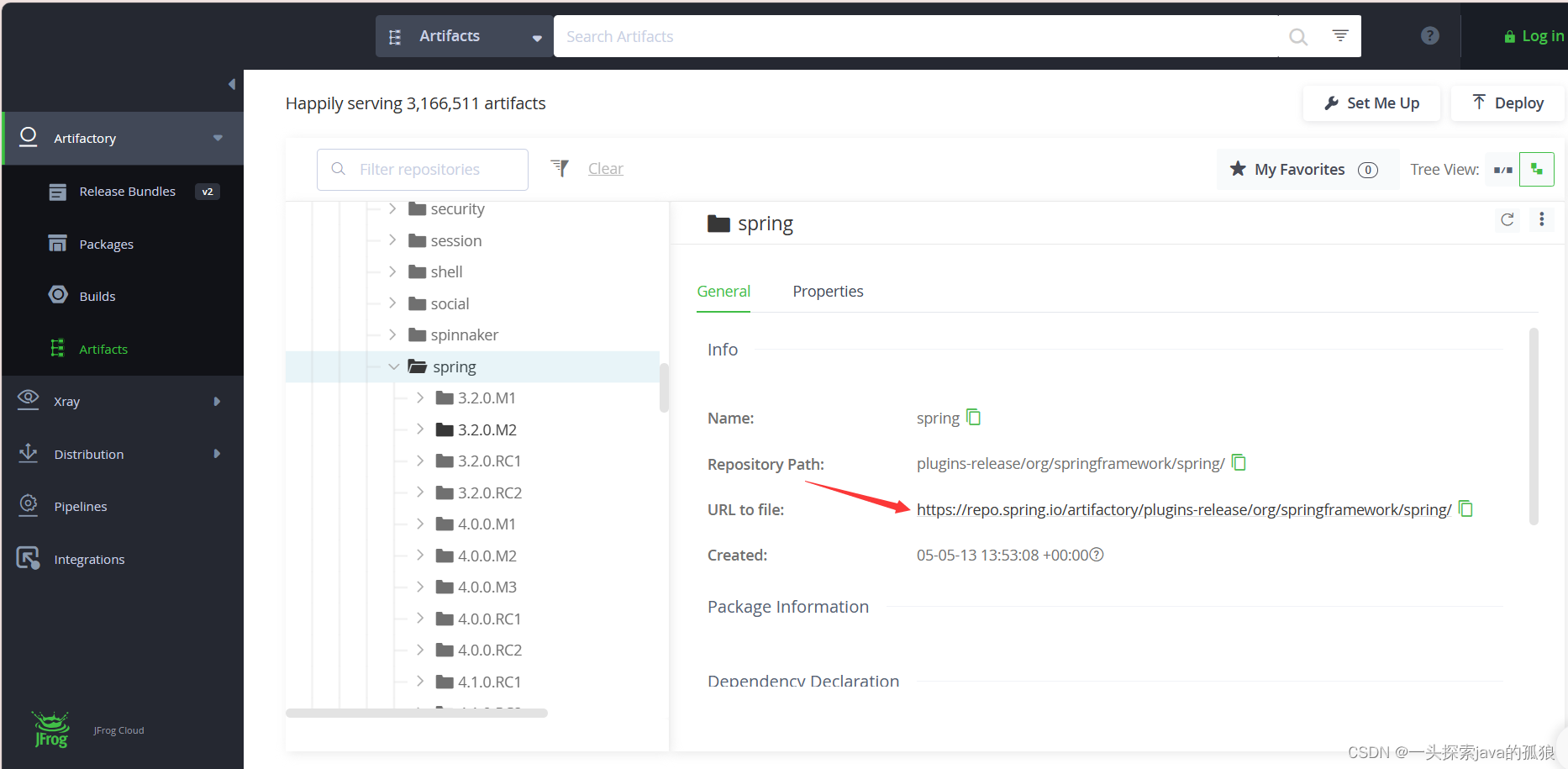Collapse the spring folder chevron
Viewport: 1568px width, 769px height.
[x=393, y=366]
